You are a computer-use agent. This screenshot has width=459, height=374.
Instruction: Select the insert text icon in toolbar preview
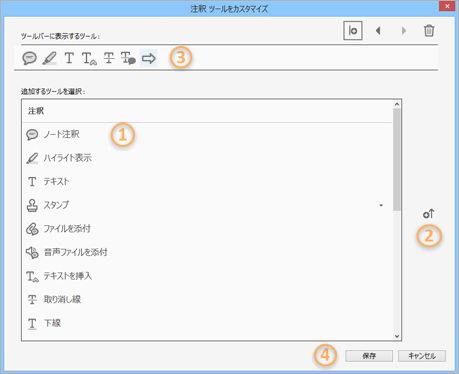89,59
